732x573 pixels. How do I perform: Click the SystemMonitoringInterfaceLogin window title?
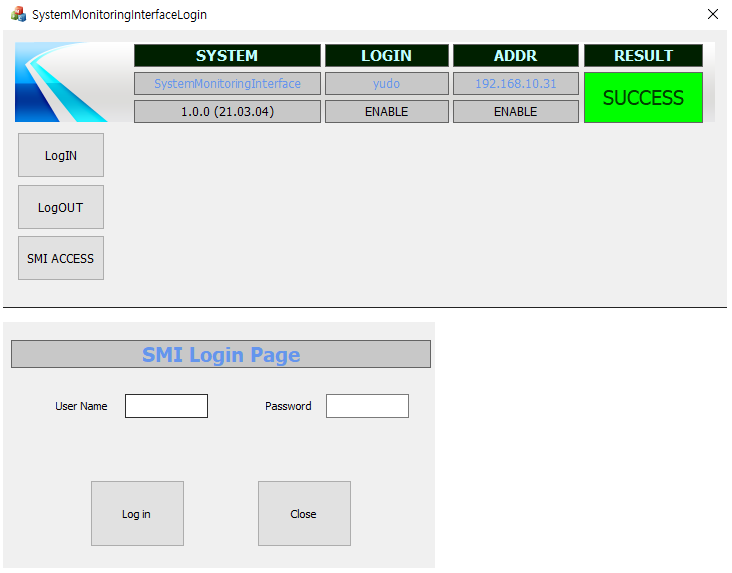[120, 14]
